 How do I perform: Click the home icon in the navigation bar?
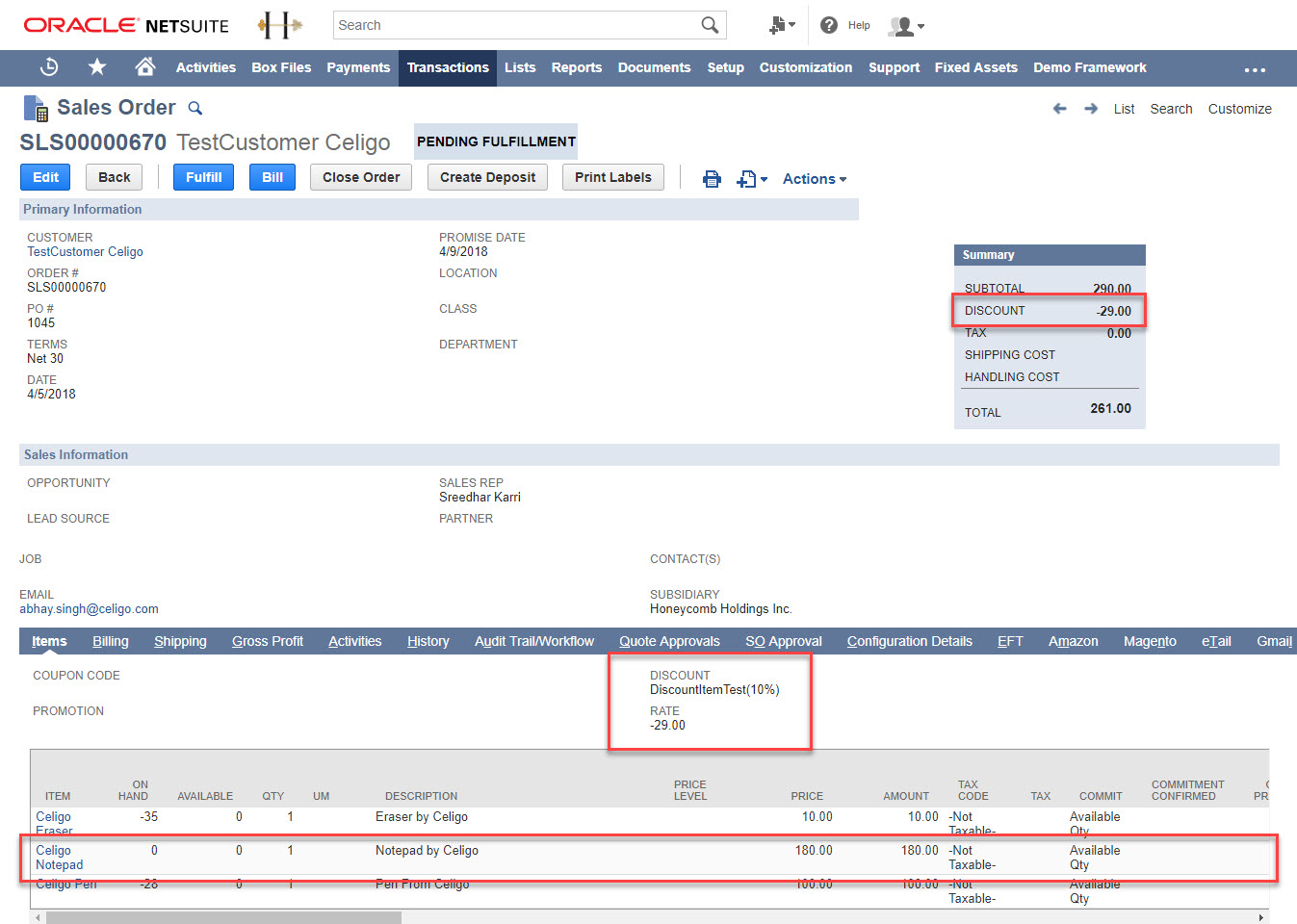[143, 67]
